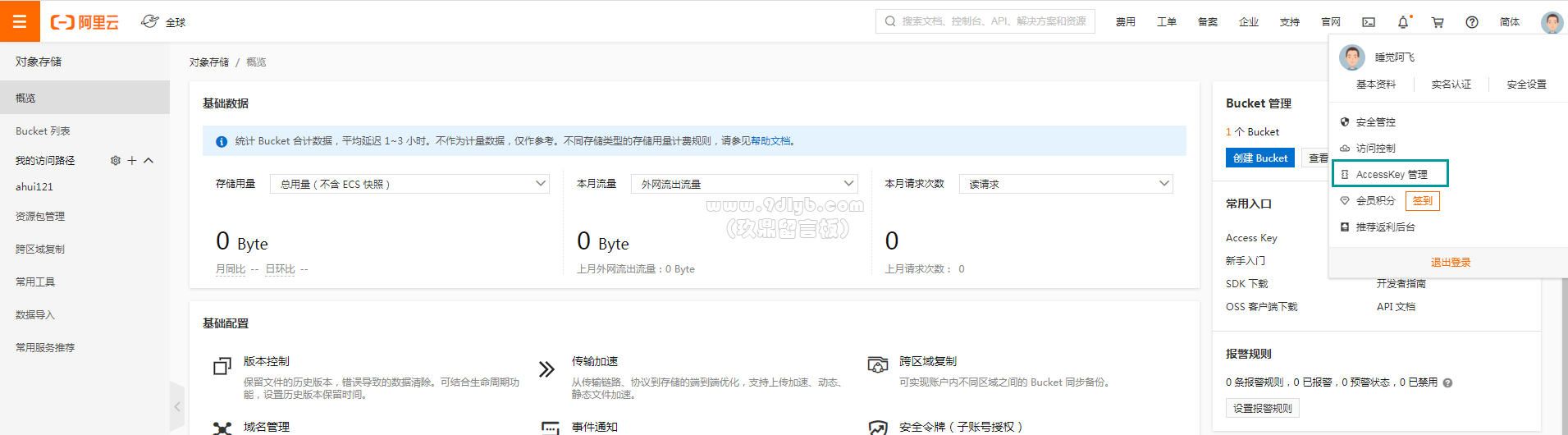Collapse the left sidebar handle
This screenshot has height=435, width=1568.
pos(177,406)
